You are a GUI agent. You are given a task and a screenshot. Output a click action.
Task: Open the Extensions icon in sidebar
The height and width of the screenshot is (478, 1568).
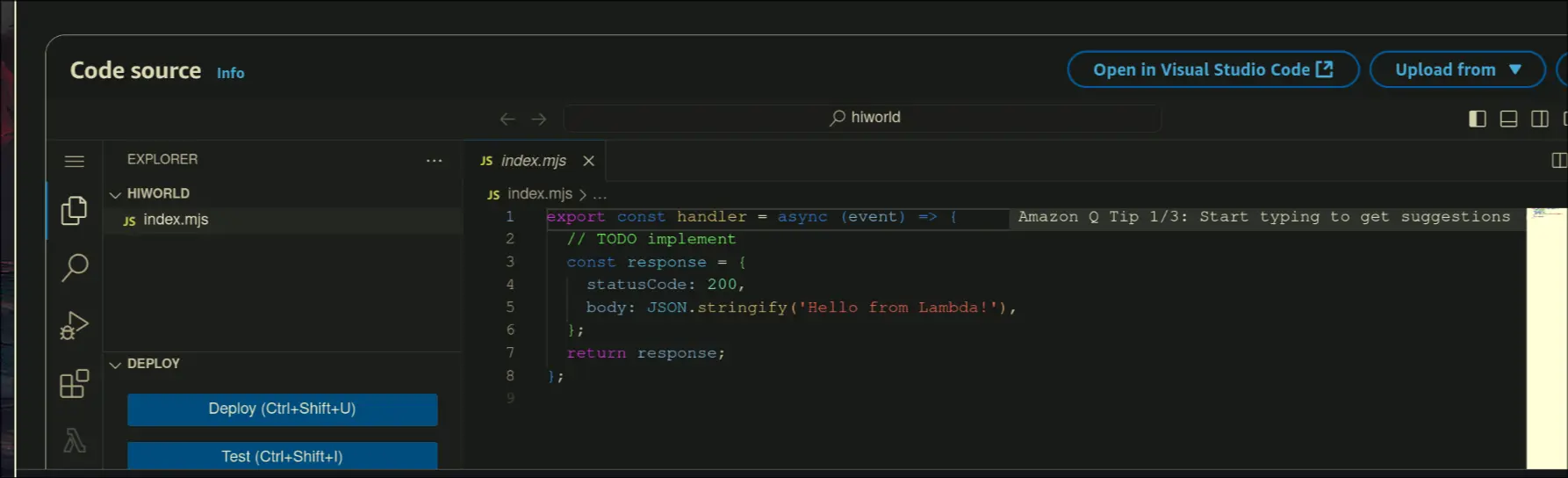point(75,383)
